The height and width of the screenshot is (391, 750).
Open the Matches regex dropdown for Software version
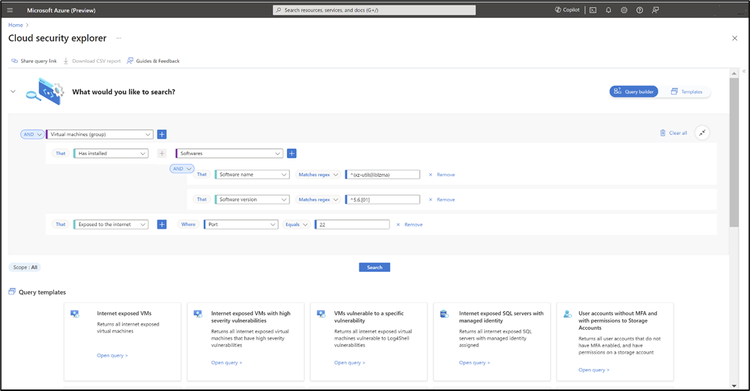click(318, 200)
